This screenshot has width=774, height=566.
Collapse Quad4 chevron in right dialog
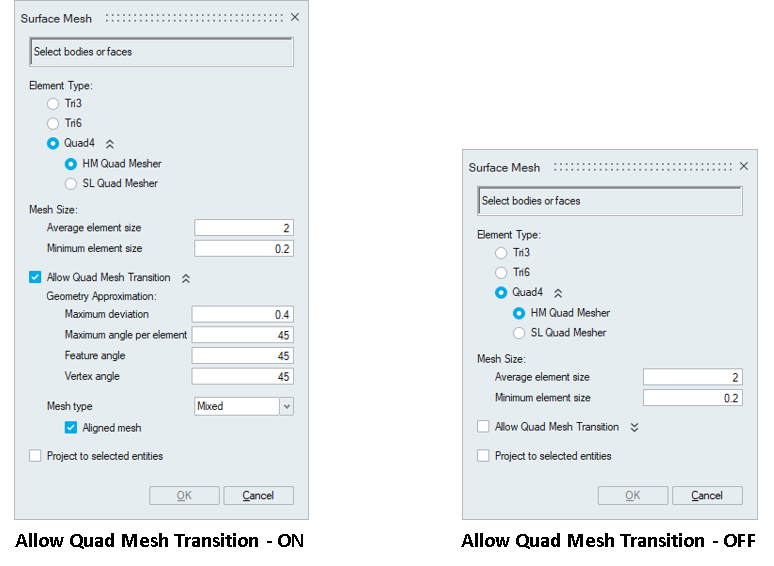coord(558,293)
